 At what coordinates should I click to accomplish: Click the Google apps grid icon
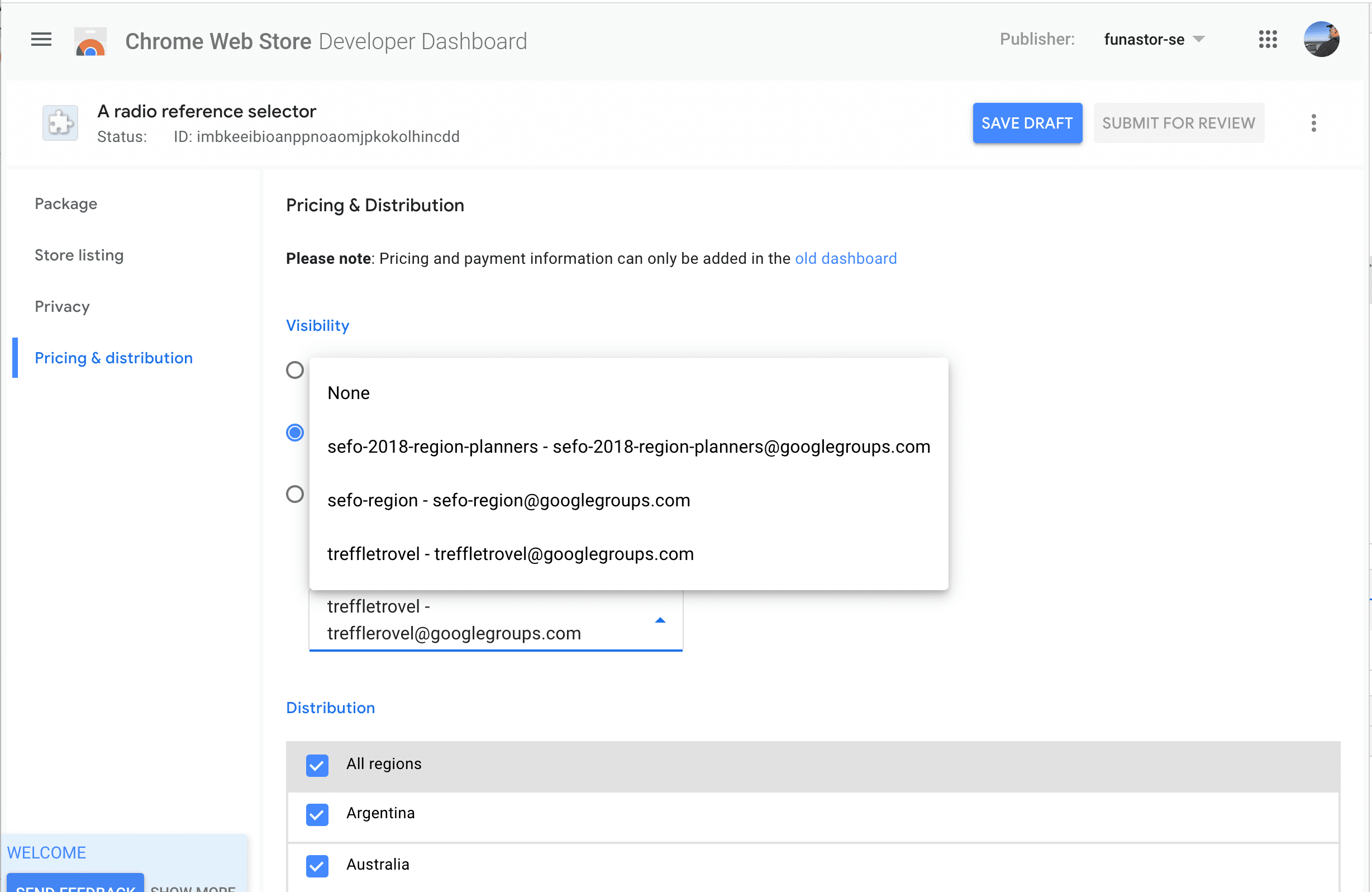tap(1268, 39)
